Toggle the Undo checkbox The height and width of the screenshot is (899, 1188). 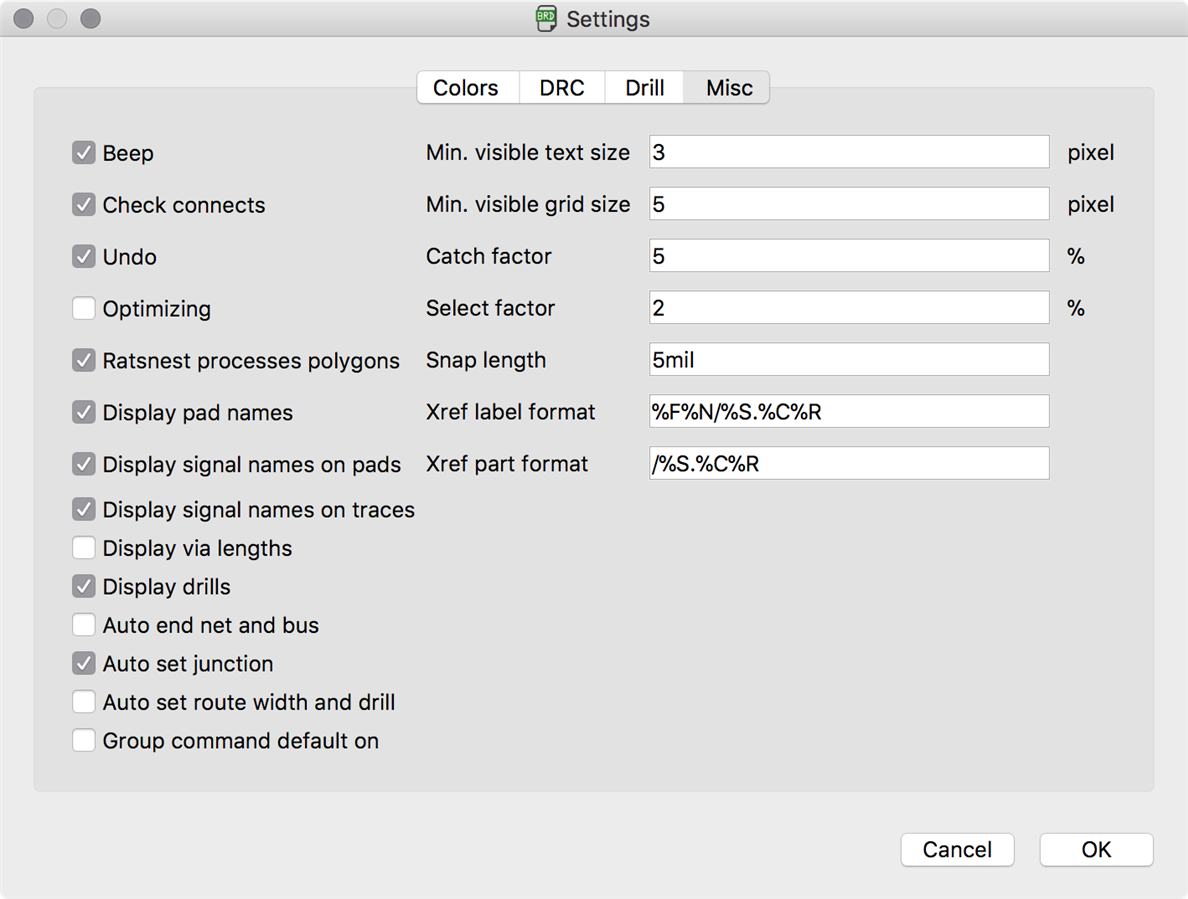(84, 257)
